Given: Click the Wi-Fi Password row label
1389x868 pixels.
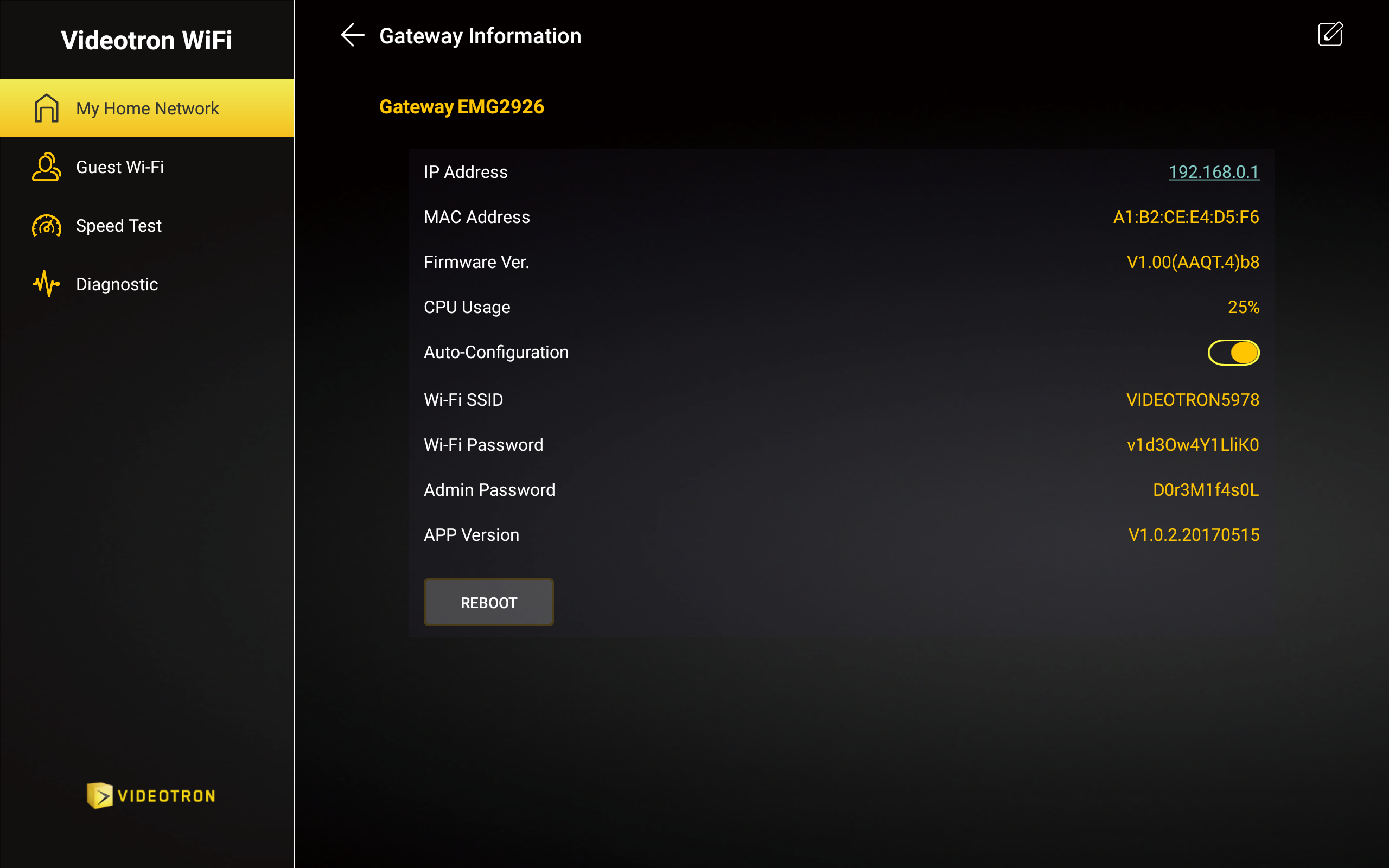Looking at the screenshot, I should (483, 445).
